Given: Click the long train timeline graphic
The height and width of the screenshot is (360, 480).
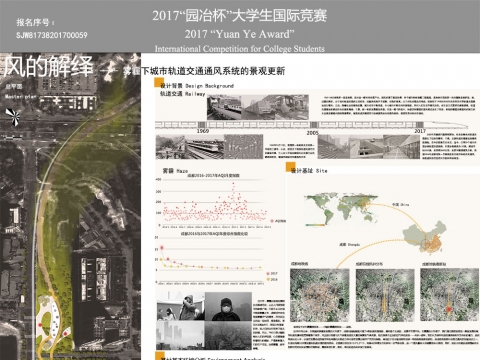Looking at the screenshot, I should point(312,125).
